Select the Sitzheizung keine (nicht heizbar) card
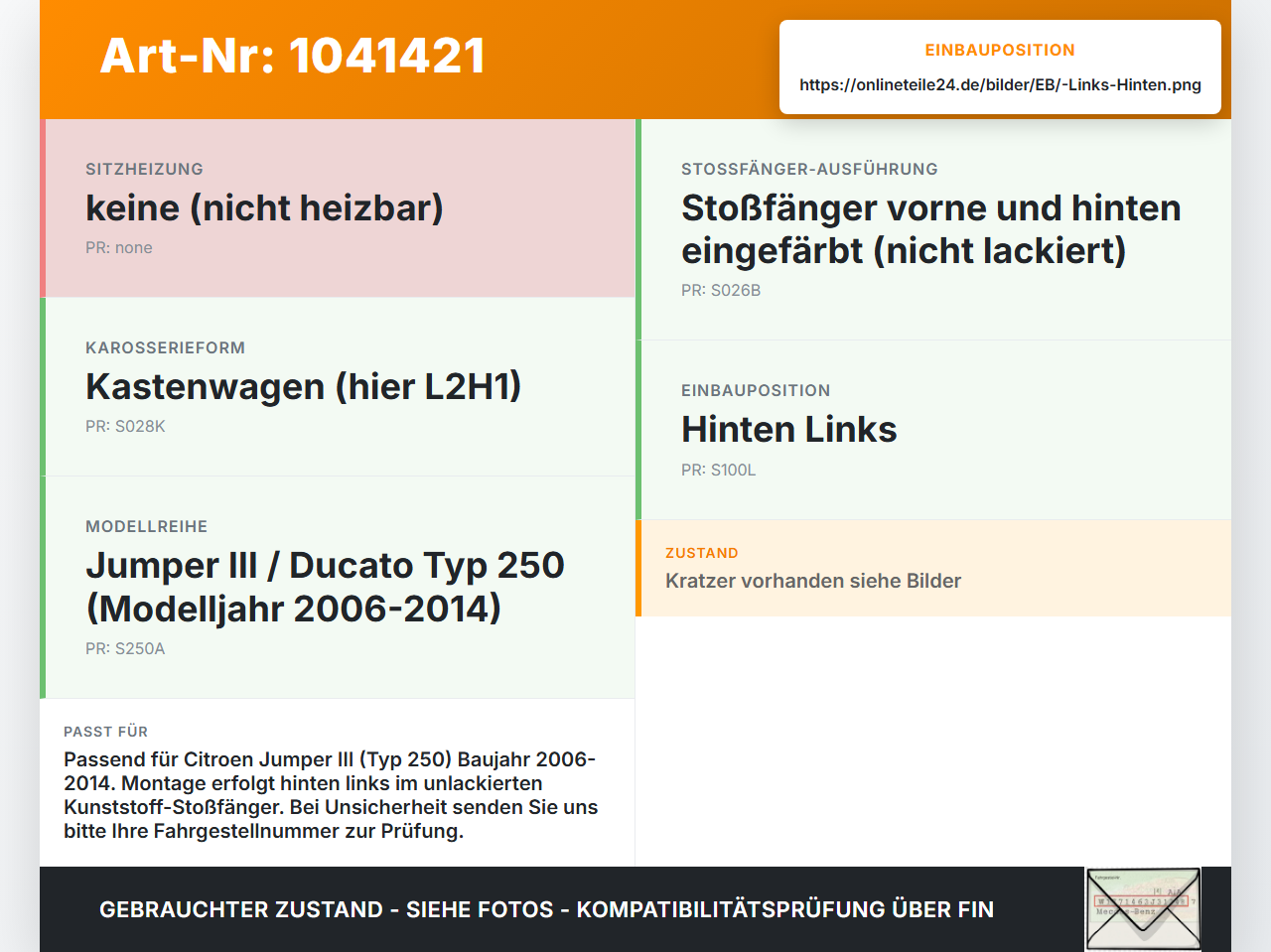The height and width of the screenshot is (952, 1271). pyautogui.click(x=338, y=208)
